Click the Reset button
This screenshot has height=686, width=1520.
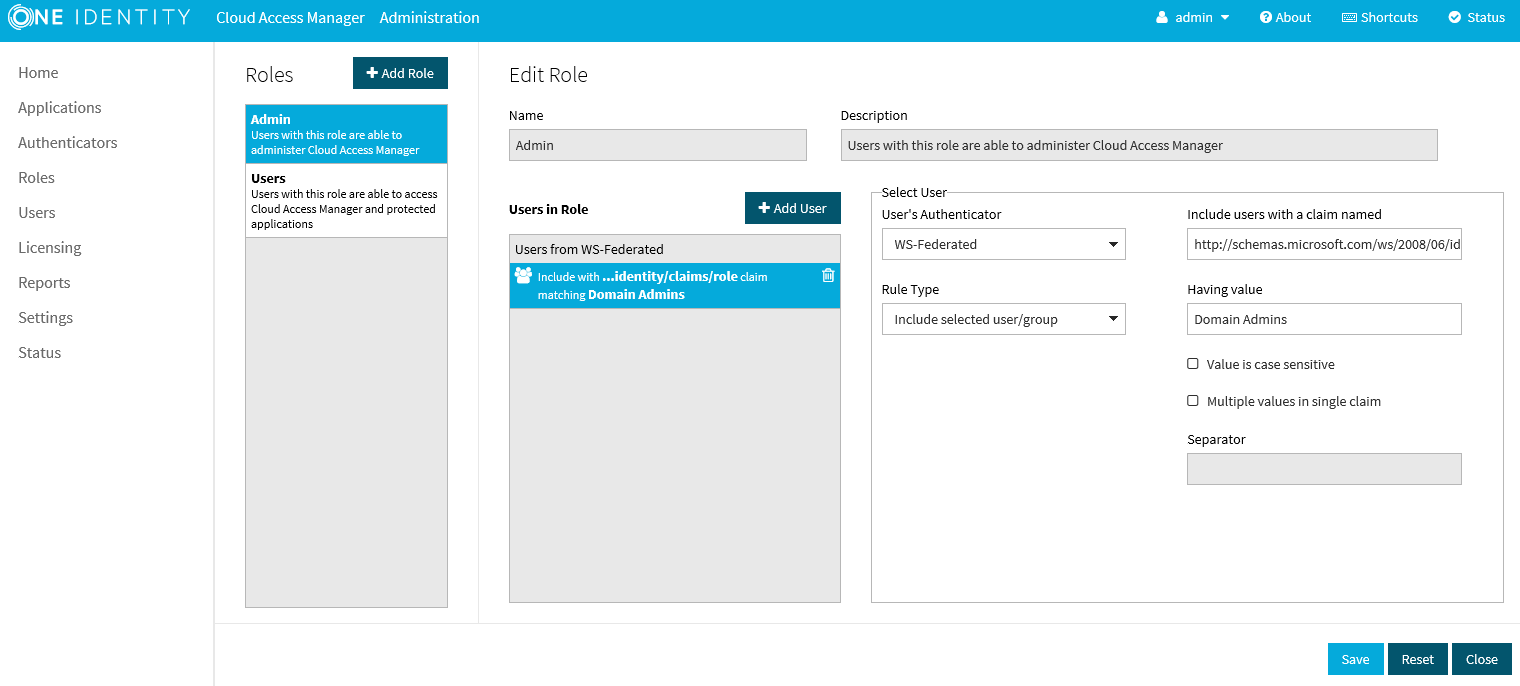pos(1418,659)
